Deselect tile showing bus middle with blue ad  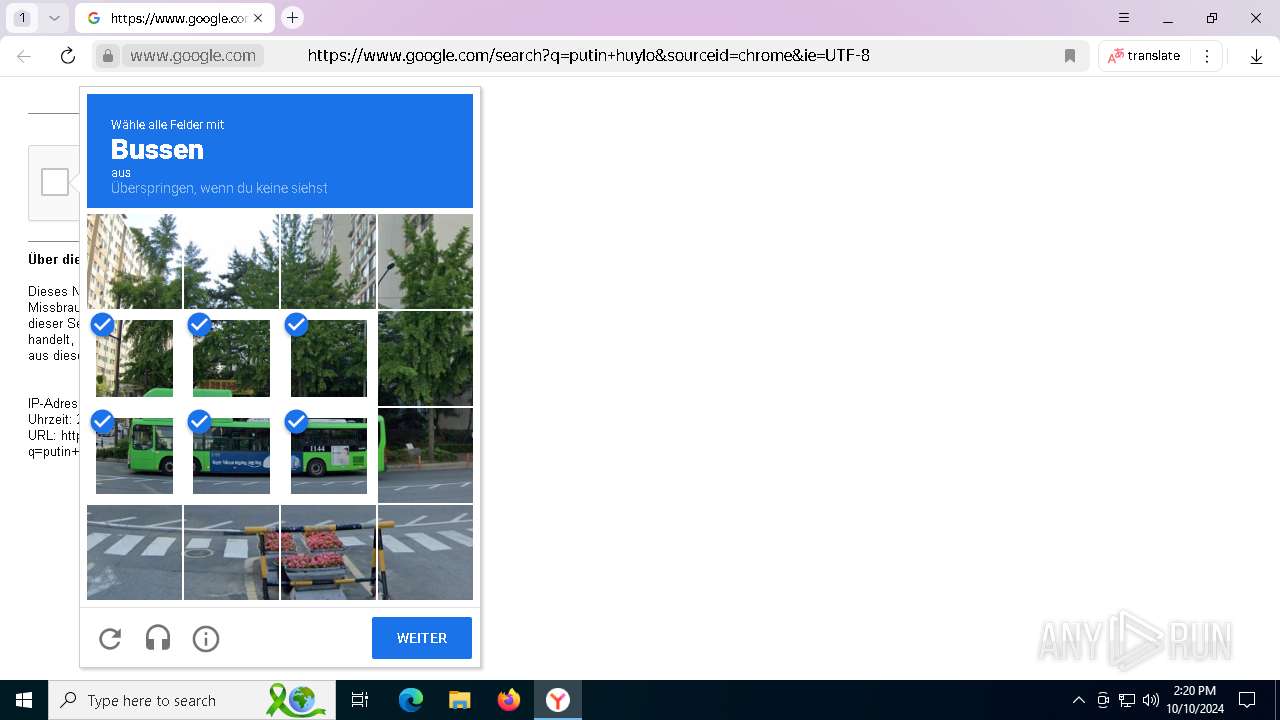231,455
